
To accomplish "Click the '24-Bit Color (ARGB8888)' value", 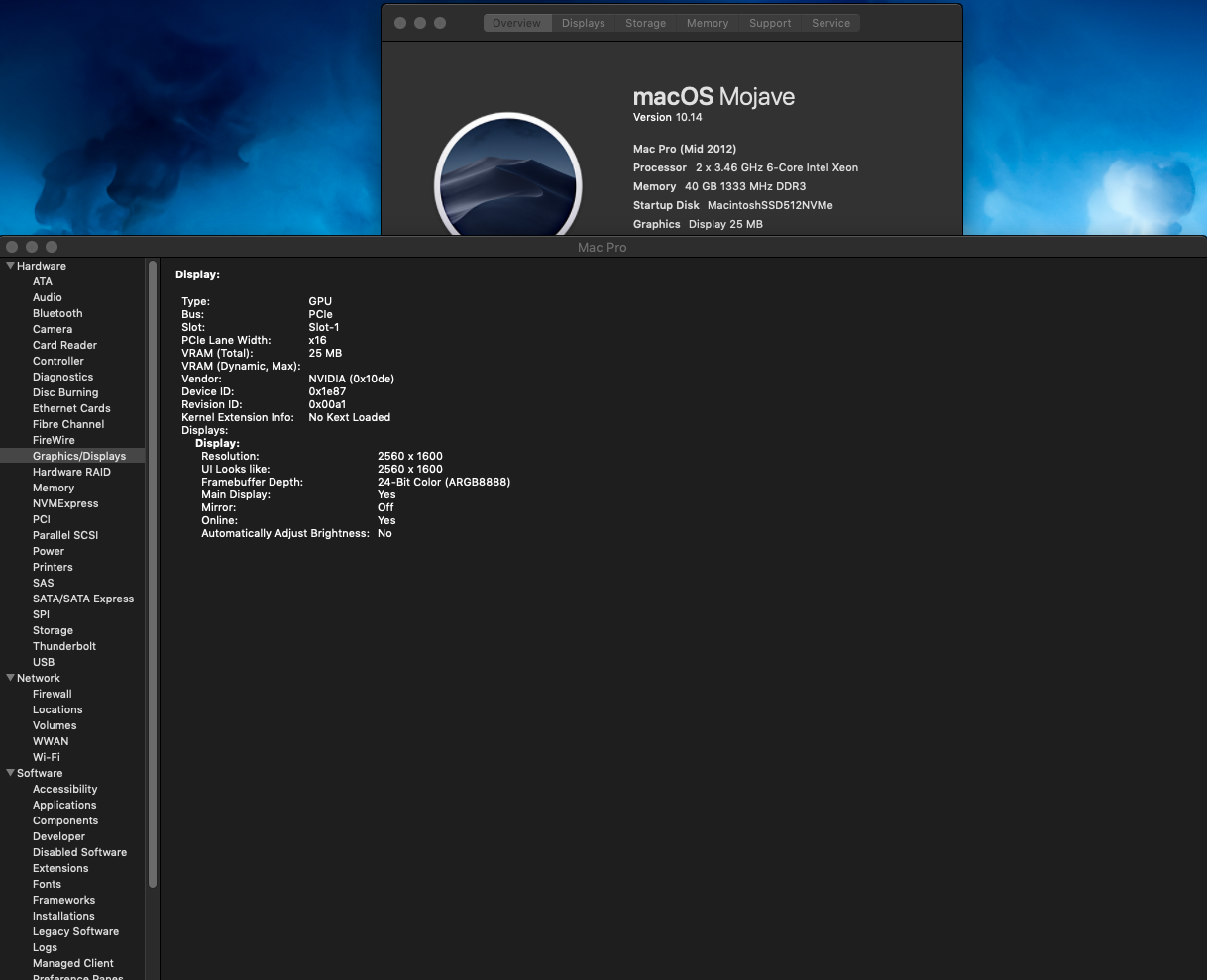I will point(444,482).
